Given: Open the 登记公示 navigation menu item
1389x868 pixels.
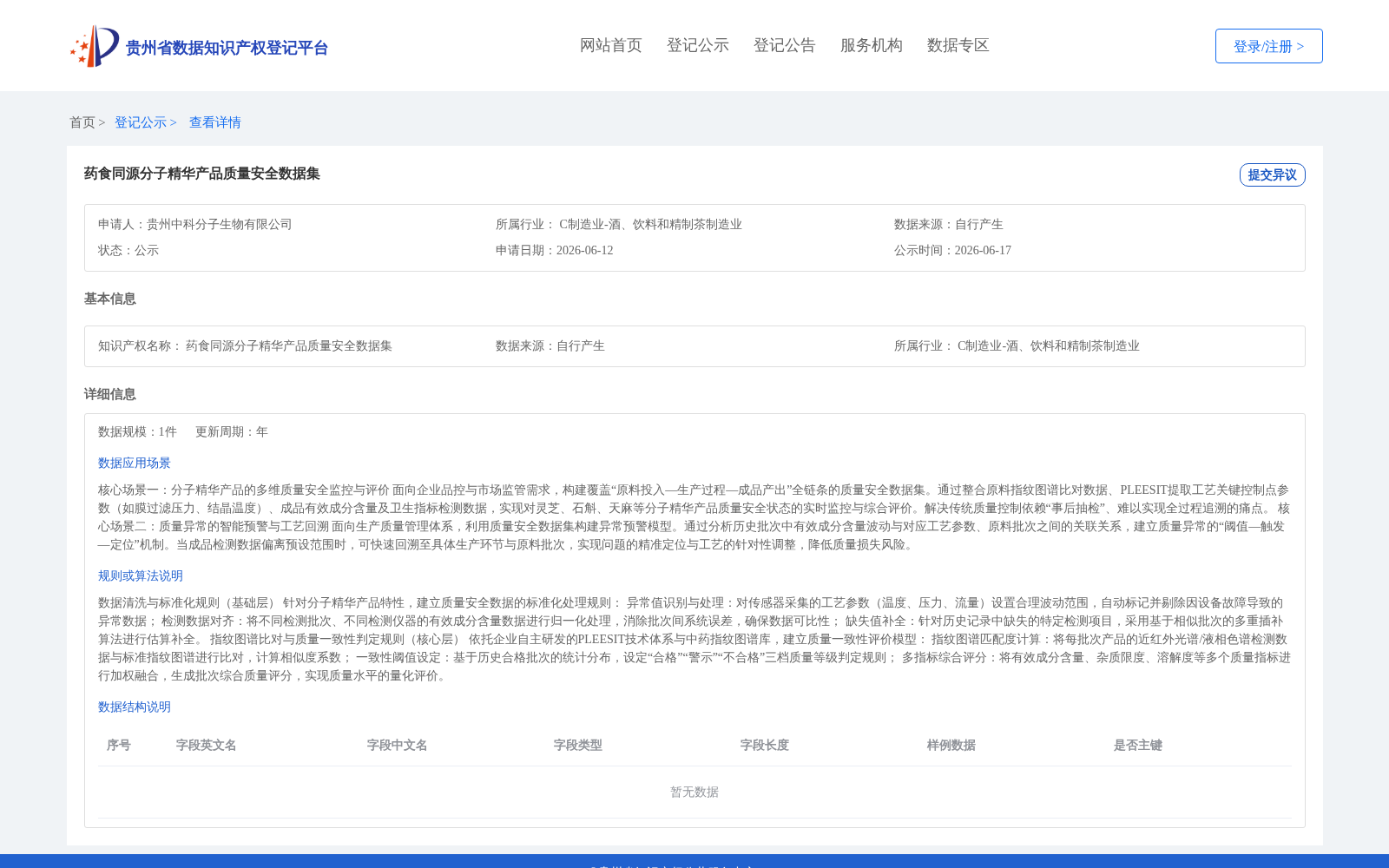Looking at the screenshot, I should (698, 45).
